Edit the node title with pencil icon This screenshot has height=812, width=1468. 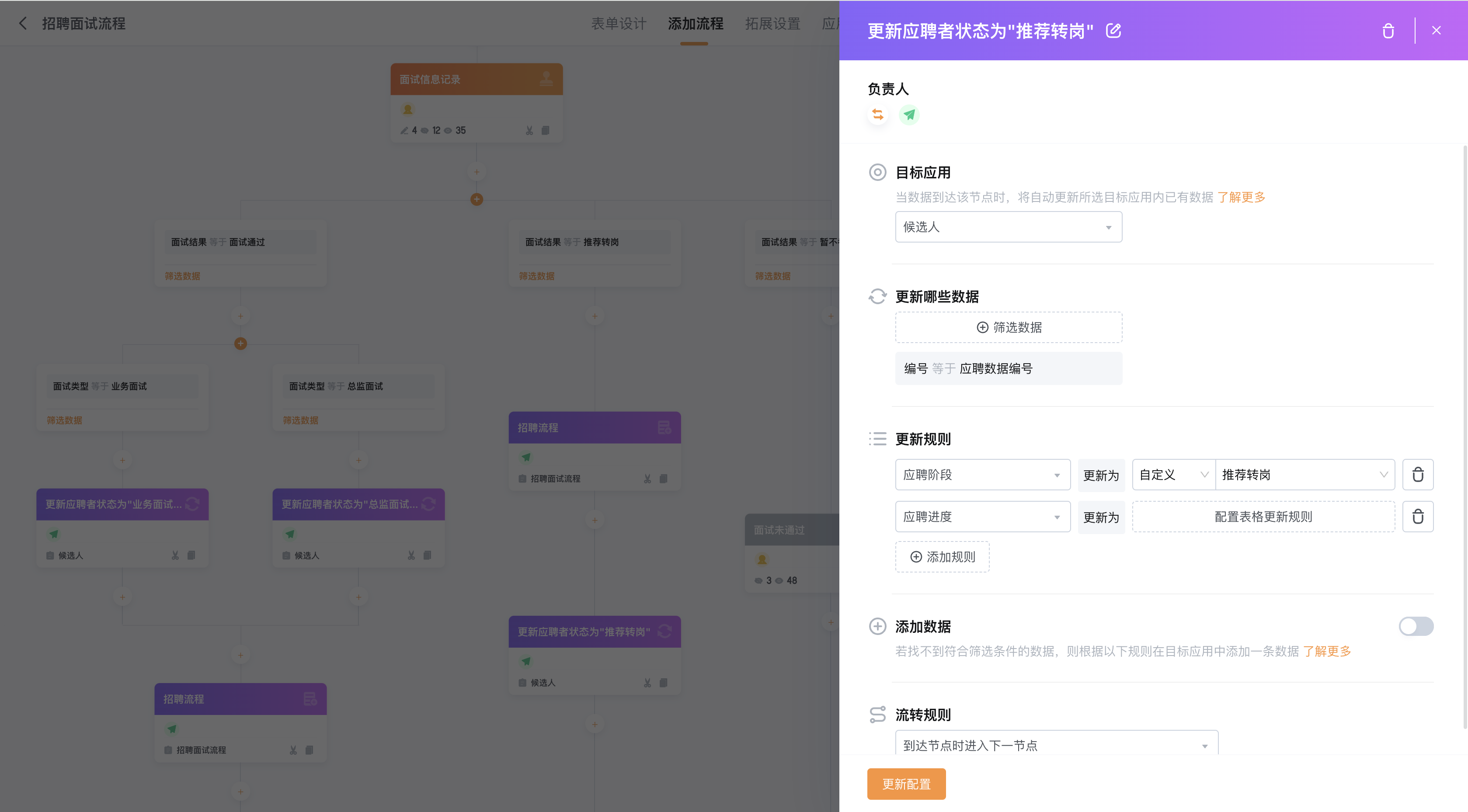(1113, 31)
